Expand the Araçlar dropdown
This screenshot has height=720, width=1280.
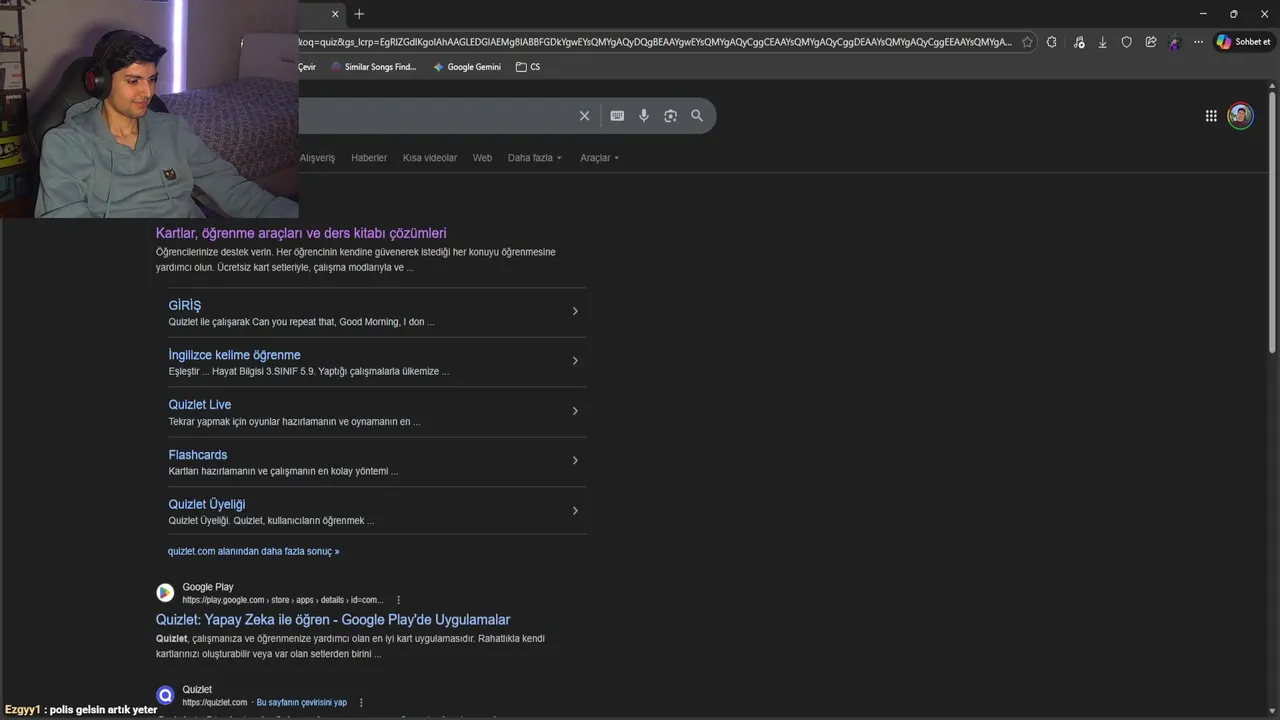click(x=600, y=158)
